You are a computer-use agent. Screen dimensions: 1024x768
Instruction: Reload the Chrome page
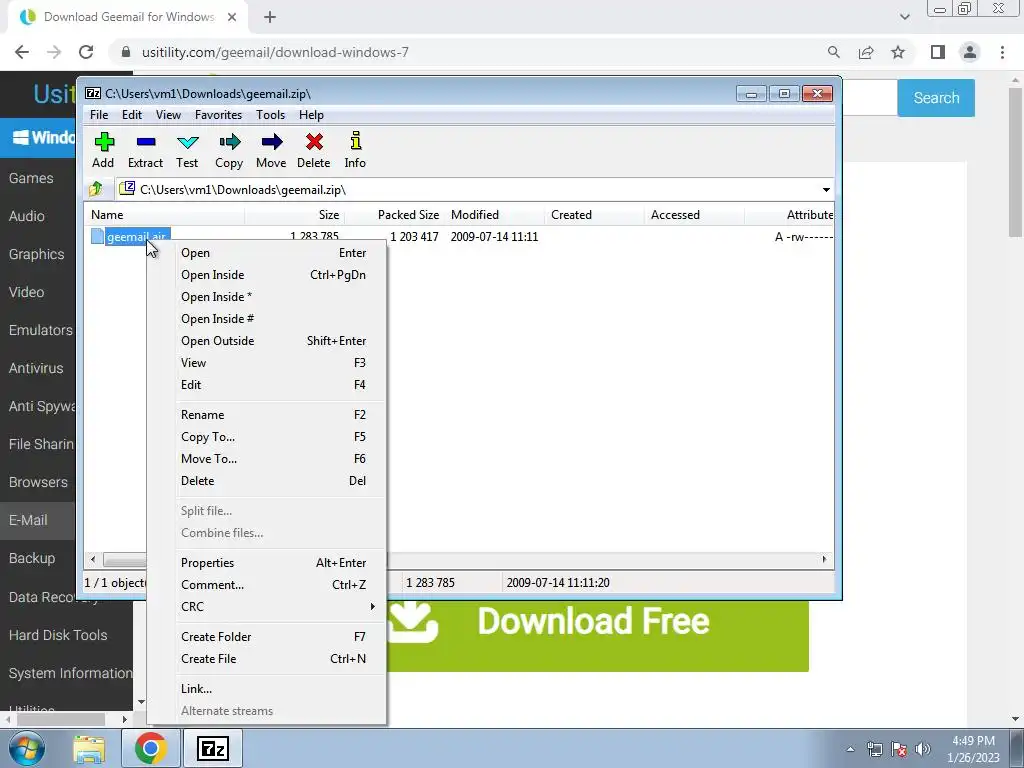pos(86,52)
